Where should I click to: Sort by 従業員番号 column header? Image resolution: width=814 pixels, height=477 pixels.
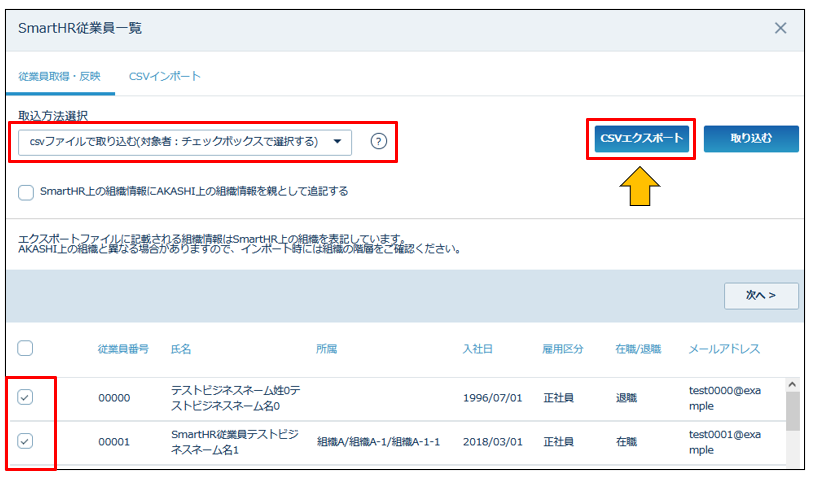tap(124, 349)
